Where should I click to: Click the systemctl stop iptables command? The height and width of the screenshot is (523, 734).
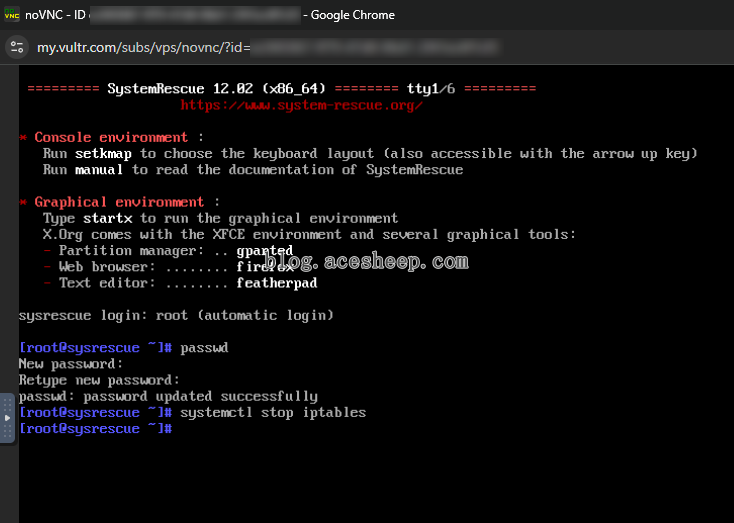tap(273, 412)
